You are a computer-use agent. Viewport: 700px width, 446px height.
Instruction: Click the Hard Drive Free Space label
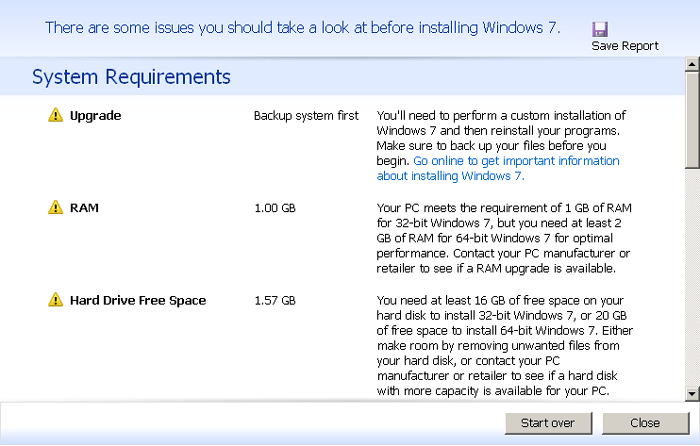(138, 300)
